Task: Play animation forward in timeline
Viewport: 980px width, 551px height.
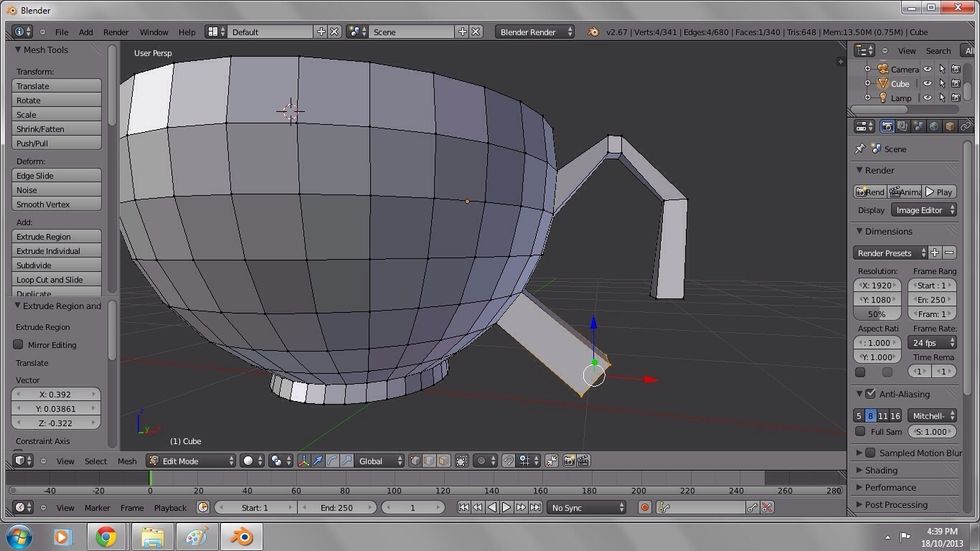Action: tap(507, 508)
